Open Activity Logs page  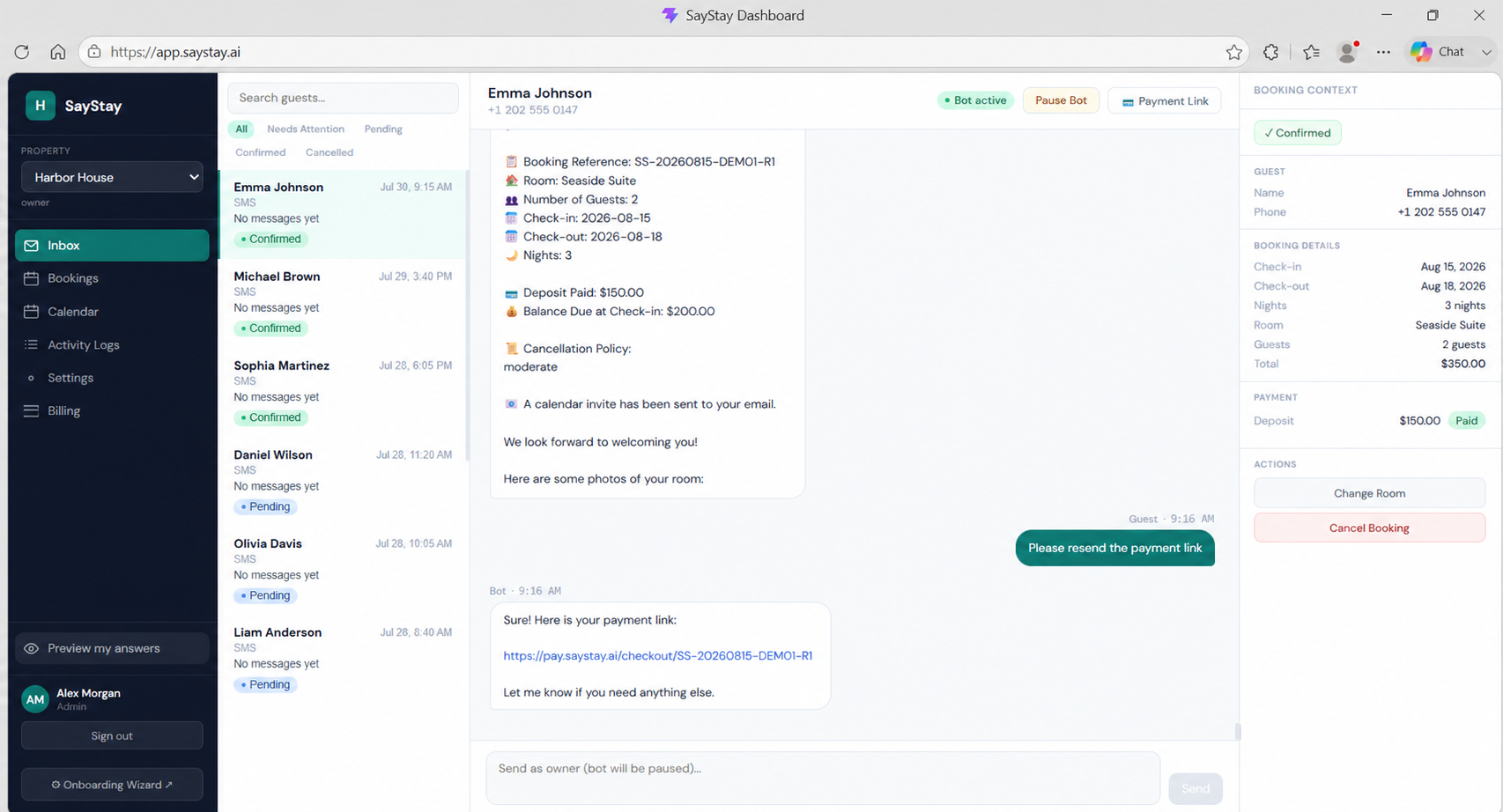[x=112, y=344]
